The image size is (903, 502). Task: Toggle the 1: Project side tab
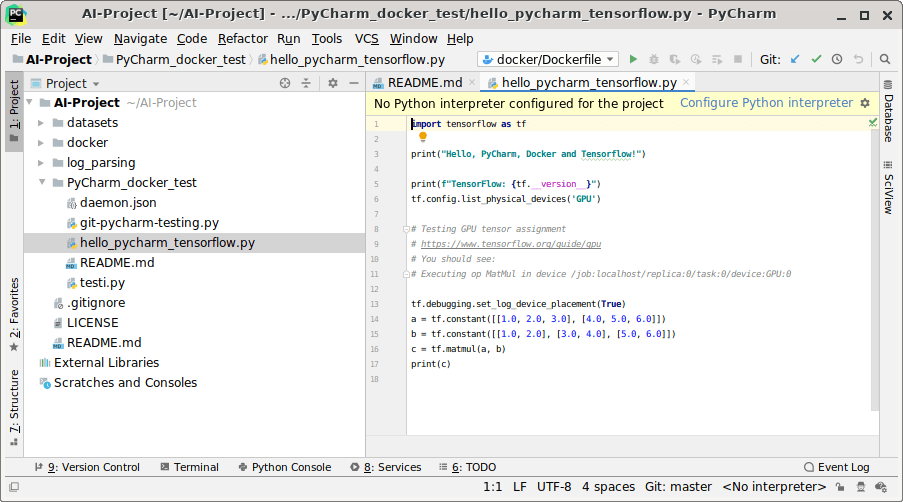point(14,111)
